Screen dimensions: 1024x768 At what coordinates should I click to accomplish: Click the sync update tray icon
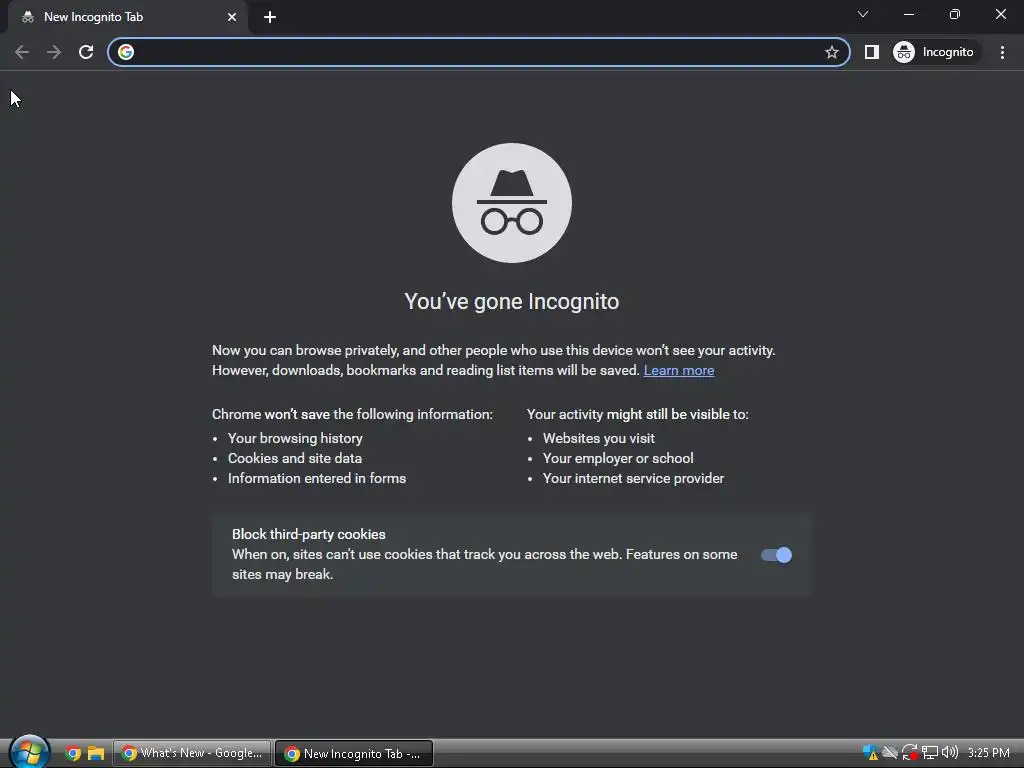coord(910,753)
